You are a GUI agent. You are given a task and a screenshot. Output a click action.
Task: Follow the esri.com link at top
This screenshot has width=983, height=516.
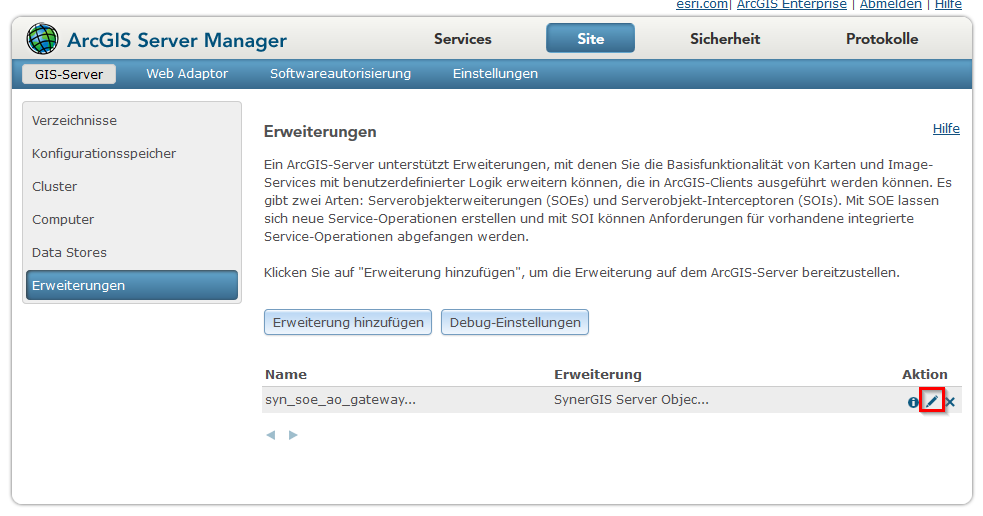(x=702, y=4)
